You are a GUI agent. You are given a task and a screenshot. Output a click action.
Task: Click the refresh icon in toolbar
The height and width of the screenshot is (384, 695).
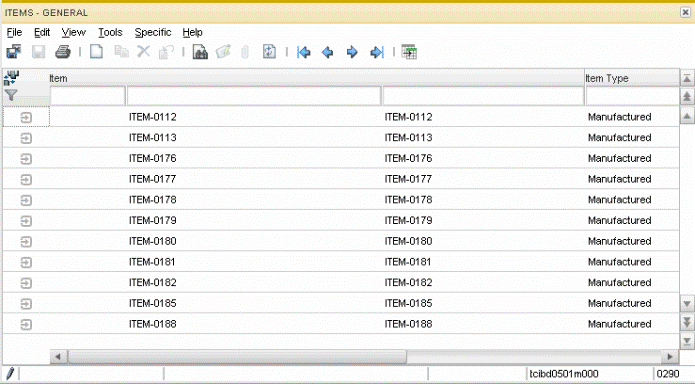269,51
